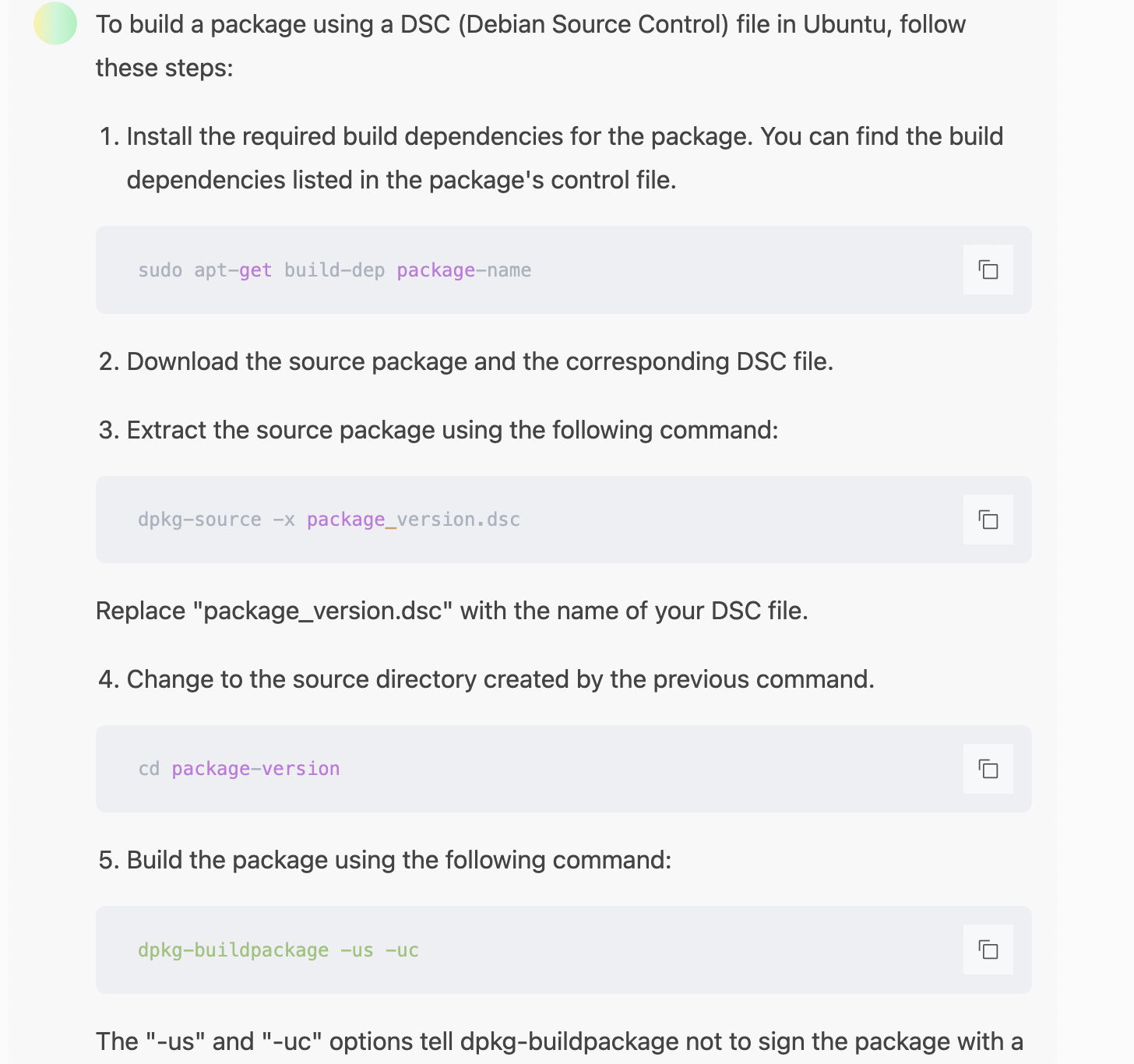
Task: Click "build-dep" in the first code block
Action: [x=334, y=270]
